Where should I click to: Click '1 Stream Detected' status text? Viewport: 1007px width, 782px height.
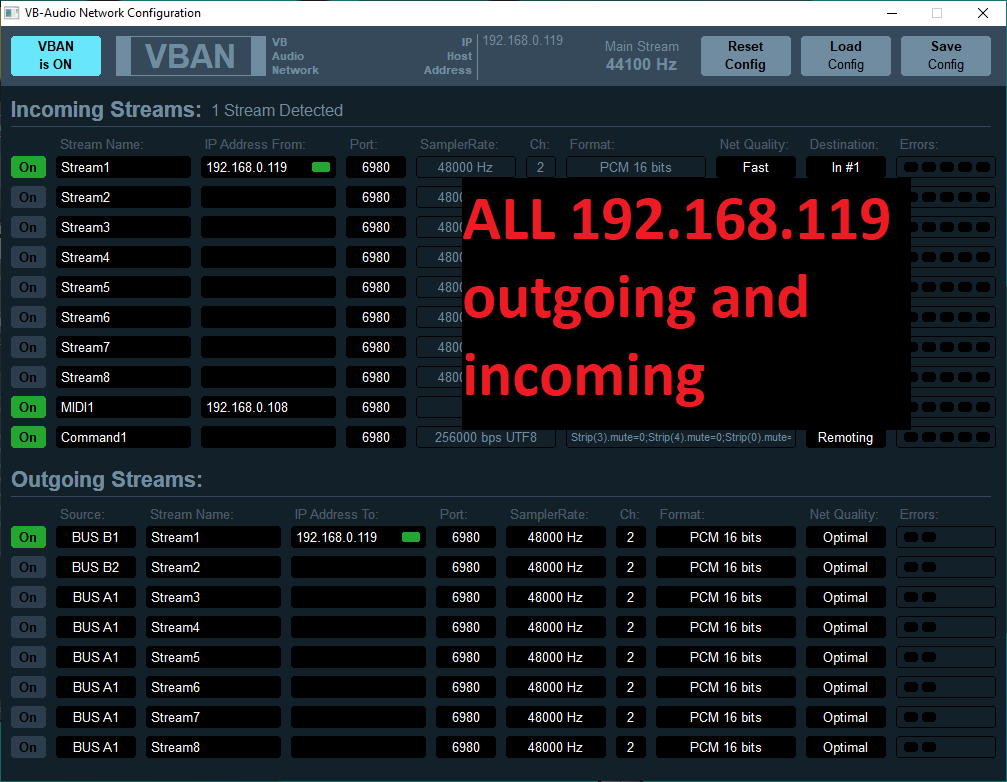(277, 110)
